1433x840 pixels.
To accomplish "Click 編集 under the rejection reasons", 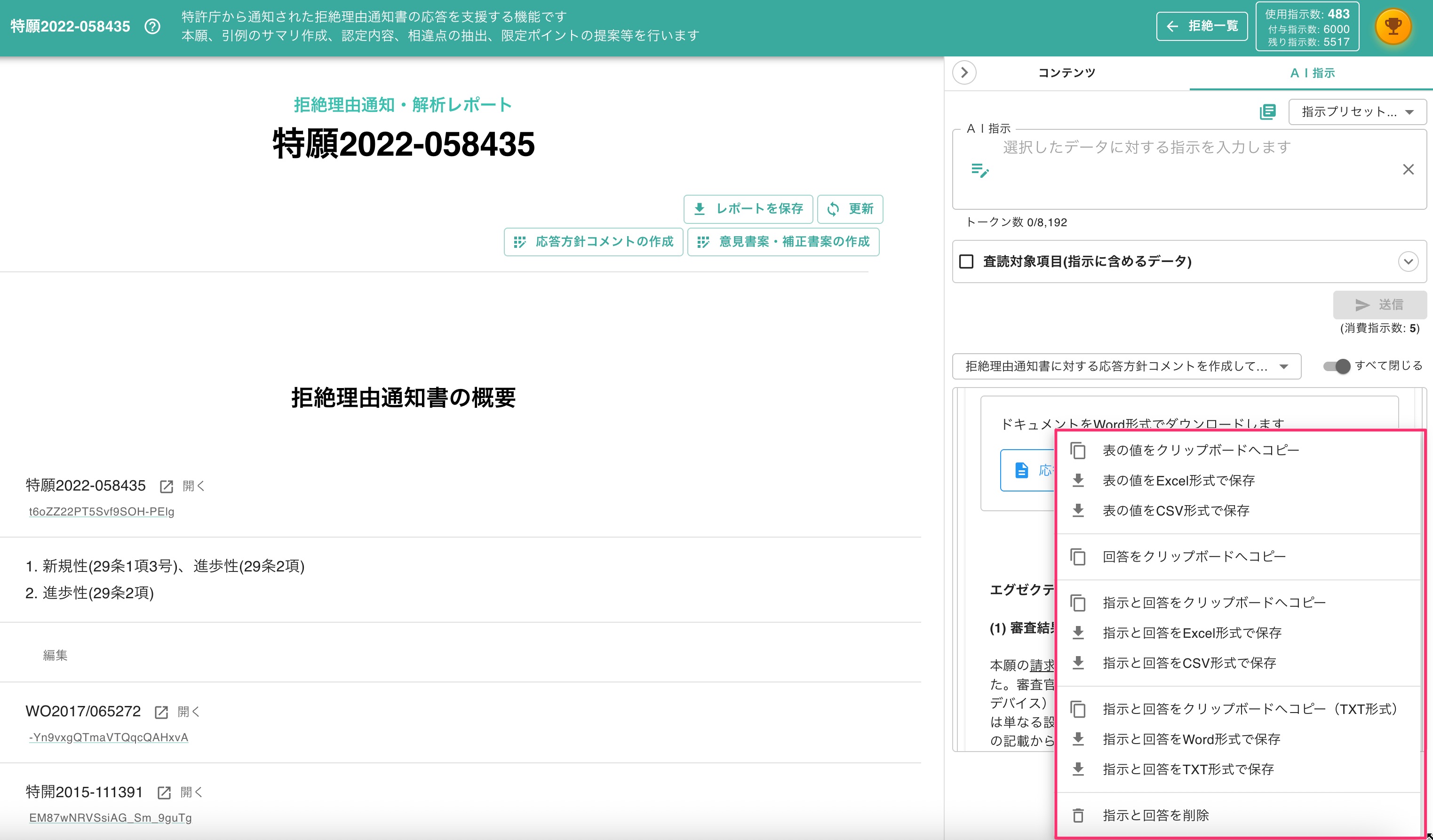I will tap(55, 655).
